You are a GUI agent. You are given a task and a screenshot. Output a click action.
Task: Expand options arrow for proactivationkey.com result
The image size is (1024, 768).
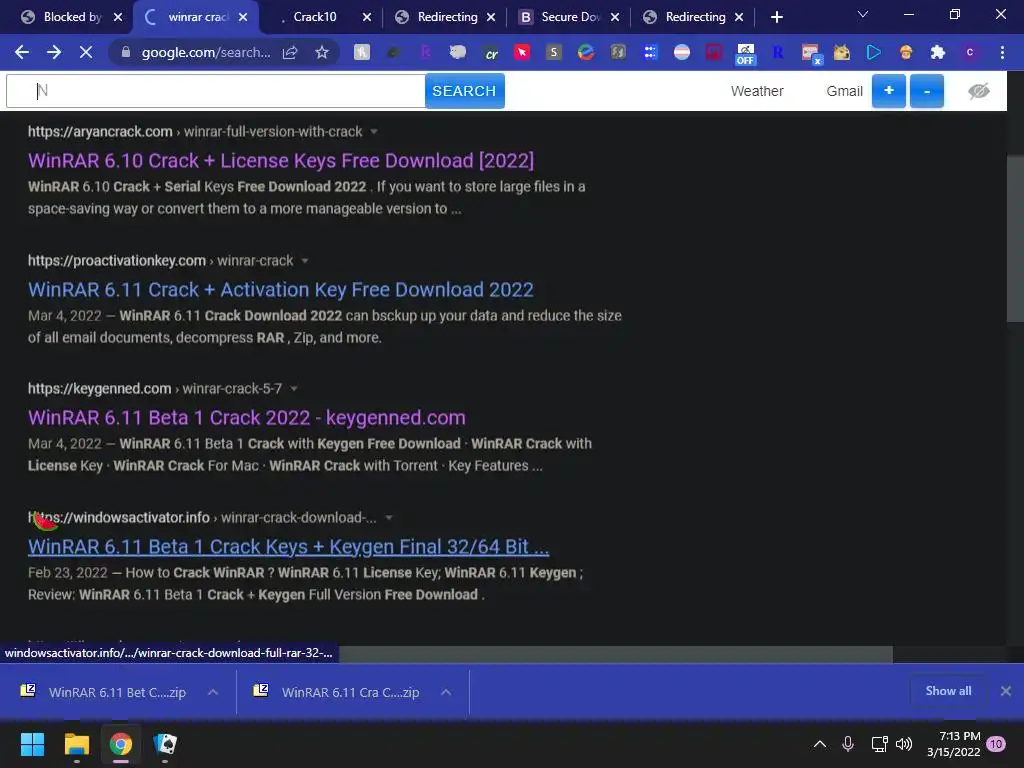click(x=304, y=261)
